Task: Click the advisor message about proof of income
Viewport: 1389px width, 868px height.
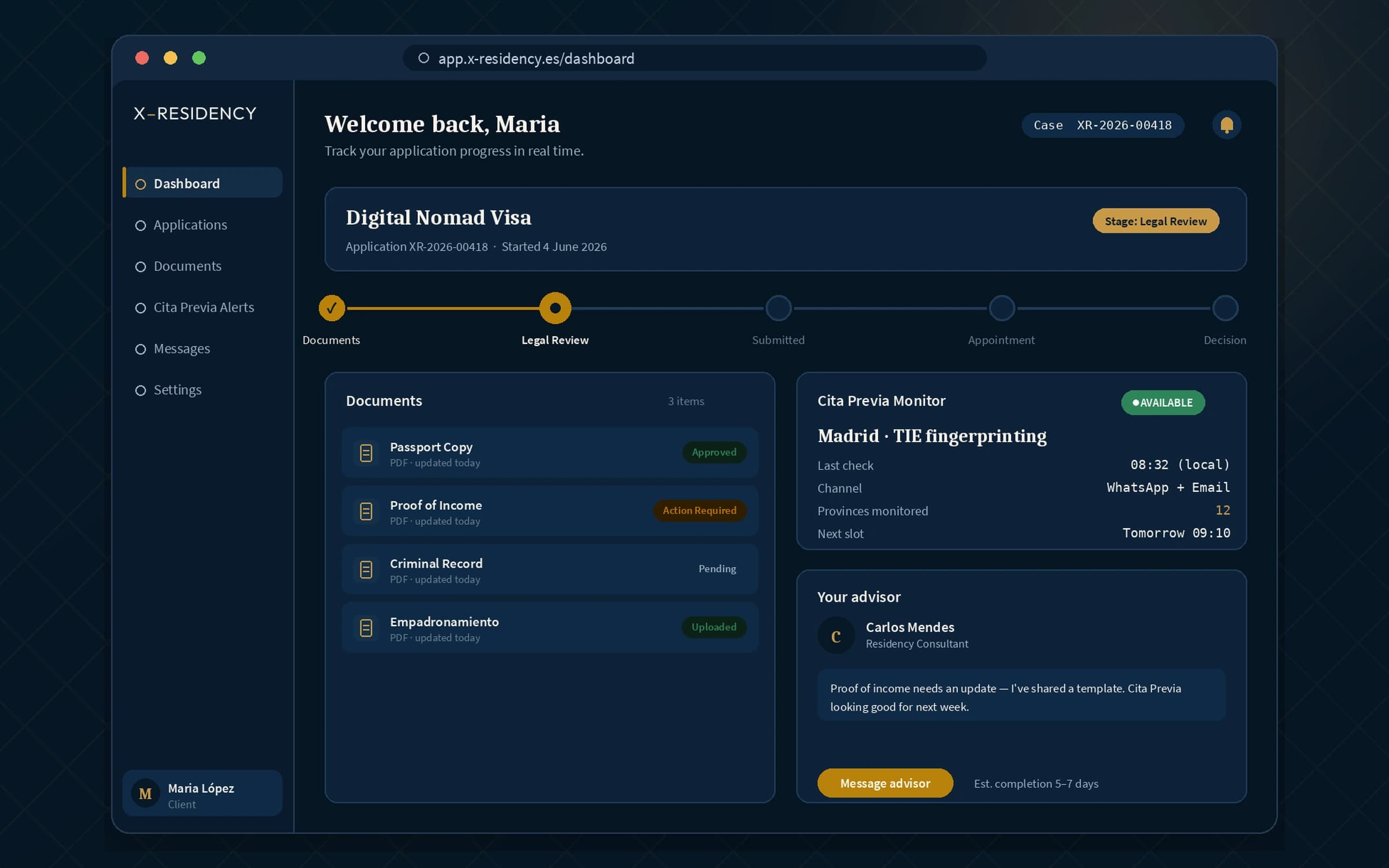Action: (1021, 695)
